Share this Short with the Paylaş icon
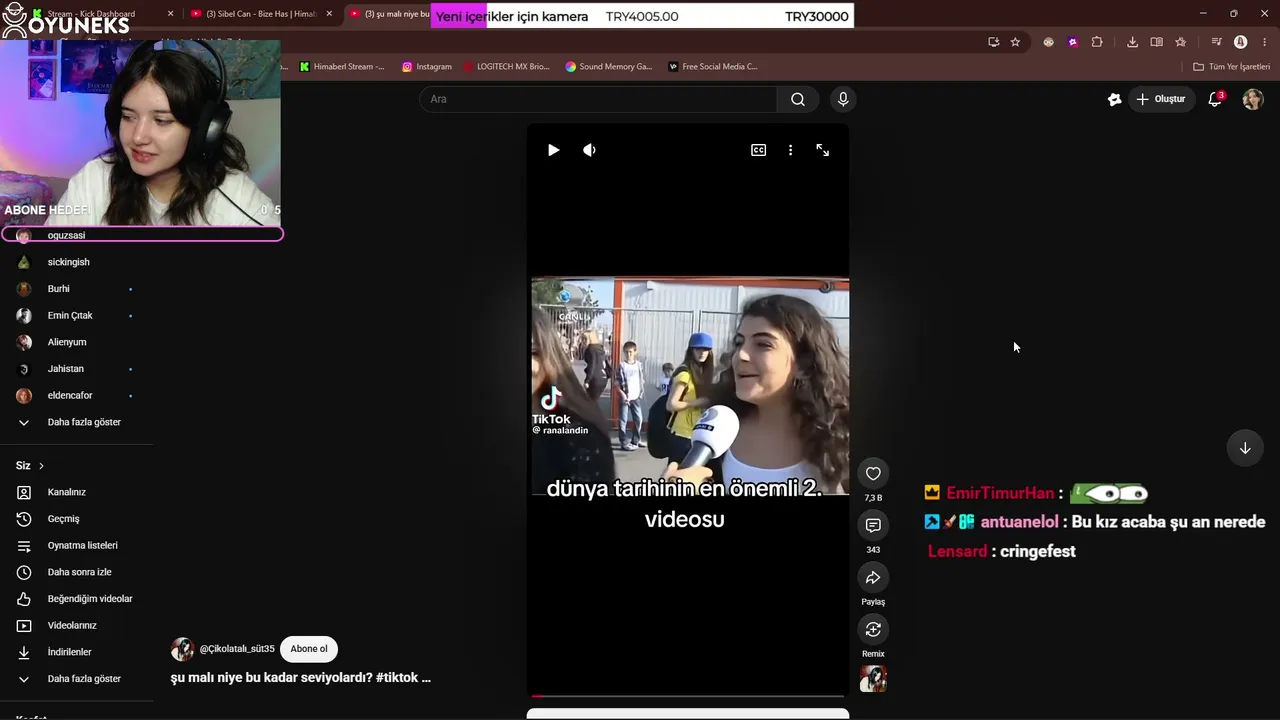This screenshot has width=1280, height=720. tap(873, 577)
